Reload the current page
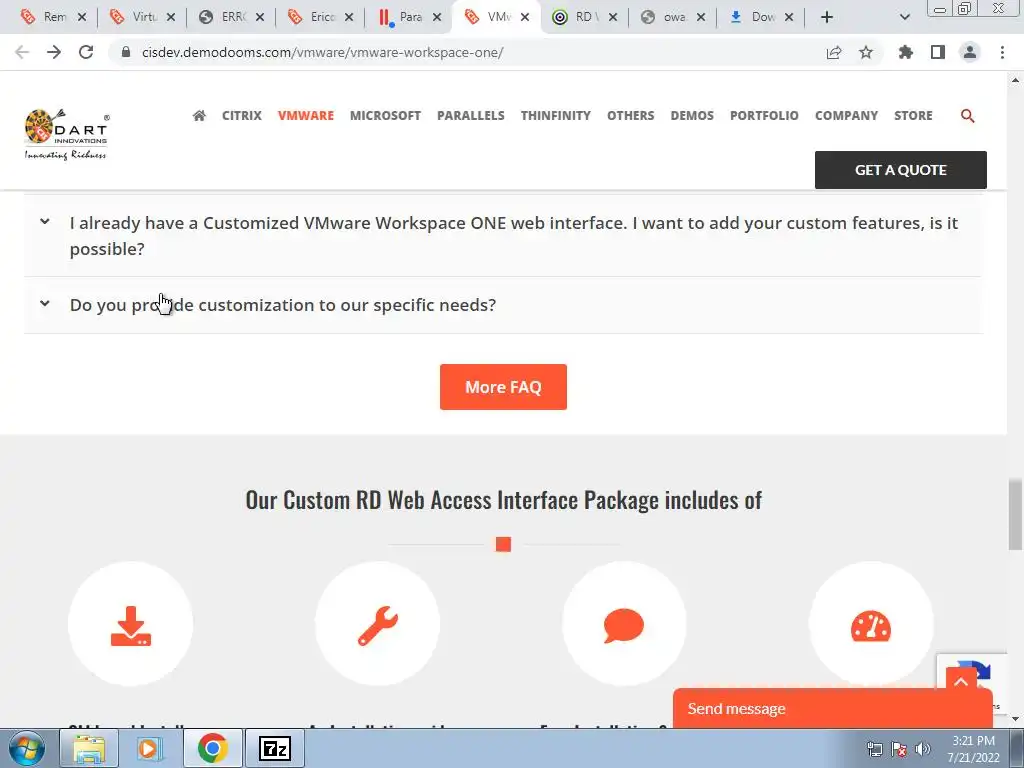1024x768 pixels. (86, 52)
